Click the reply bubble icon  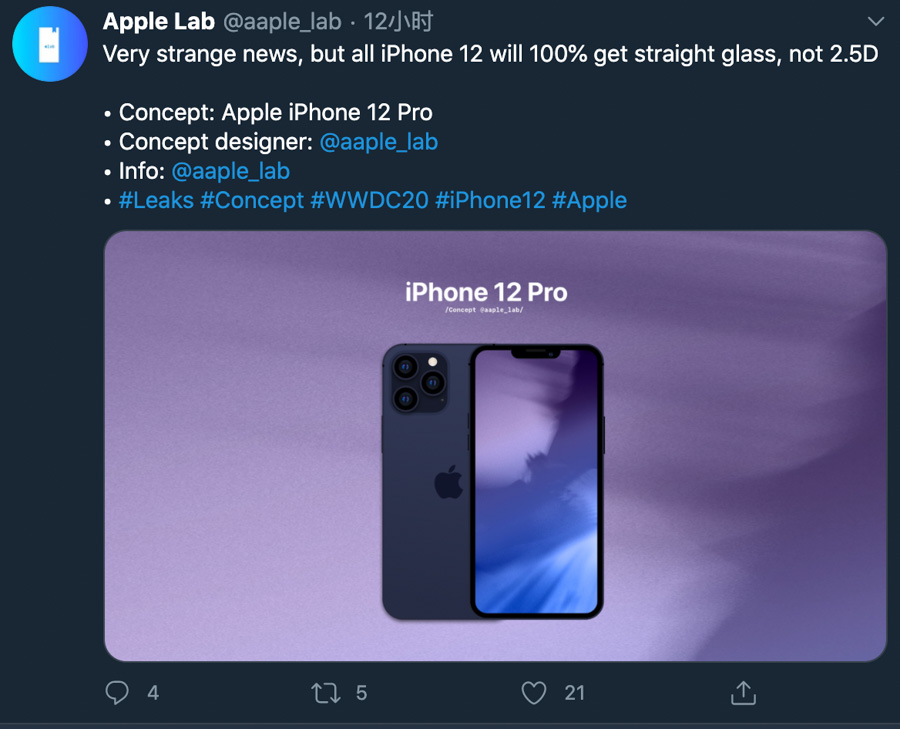coord(117,692)
